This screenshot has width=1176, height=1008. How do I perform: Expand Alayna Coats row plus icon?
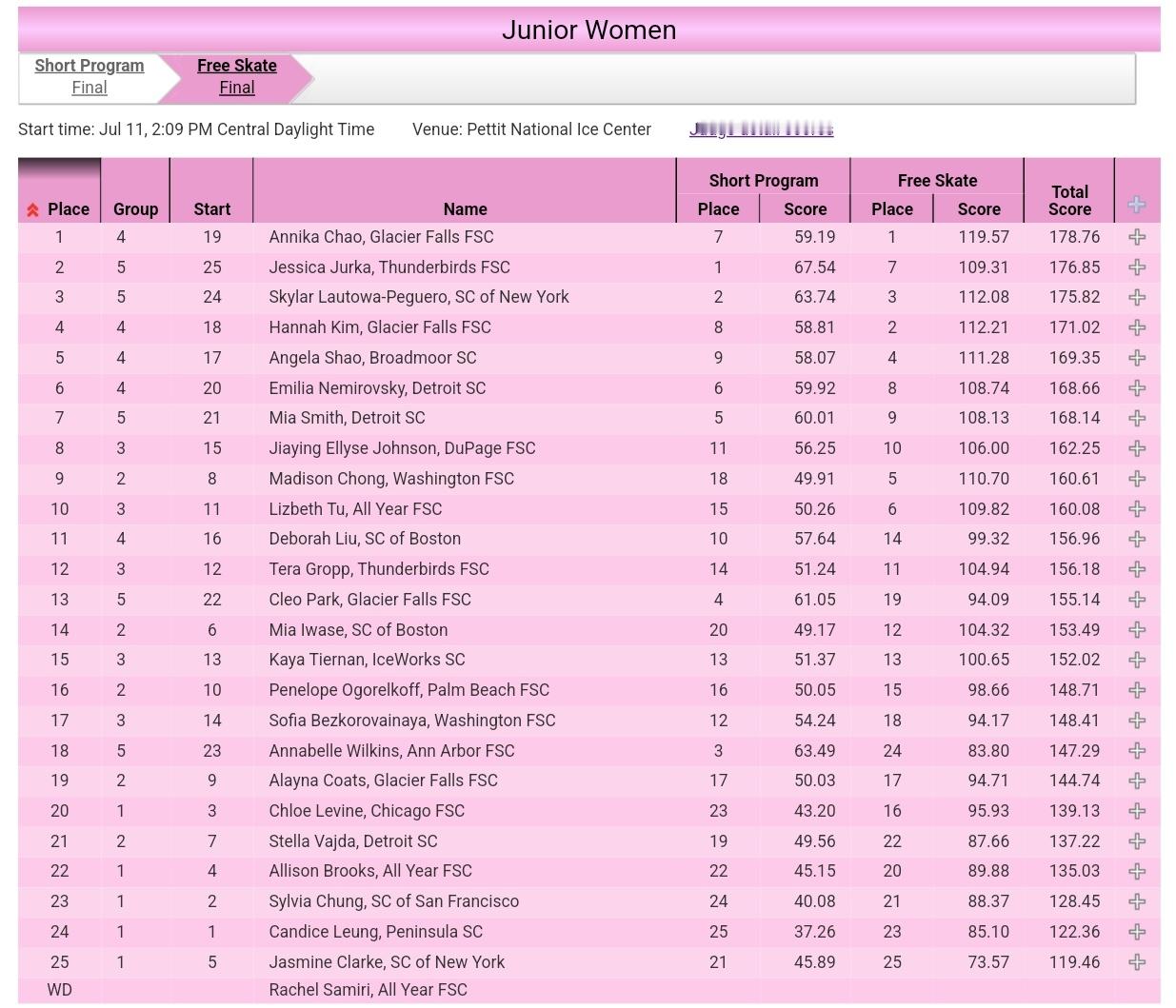point(1137,781)
